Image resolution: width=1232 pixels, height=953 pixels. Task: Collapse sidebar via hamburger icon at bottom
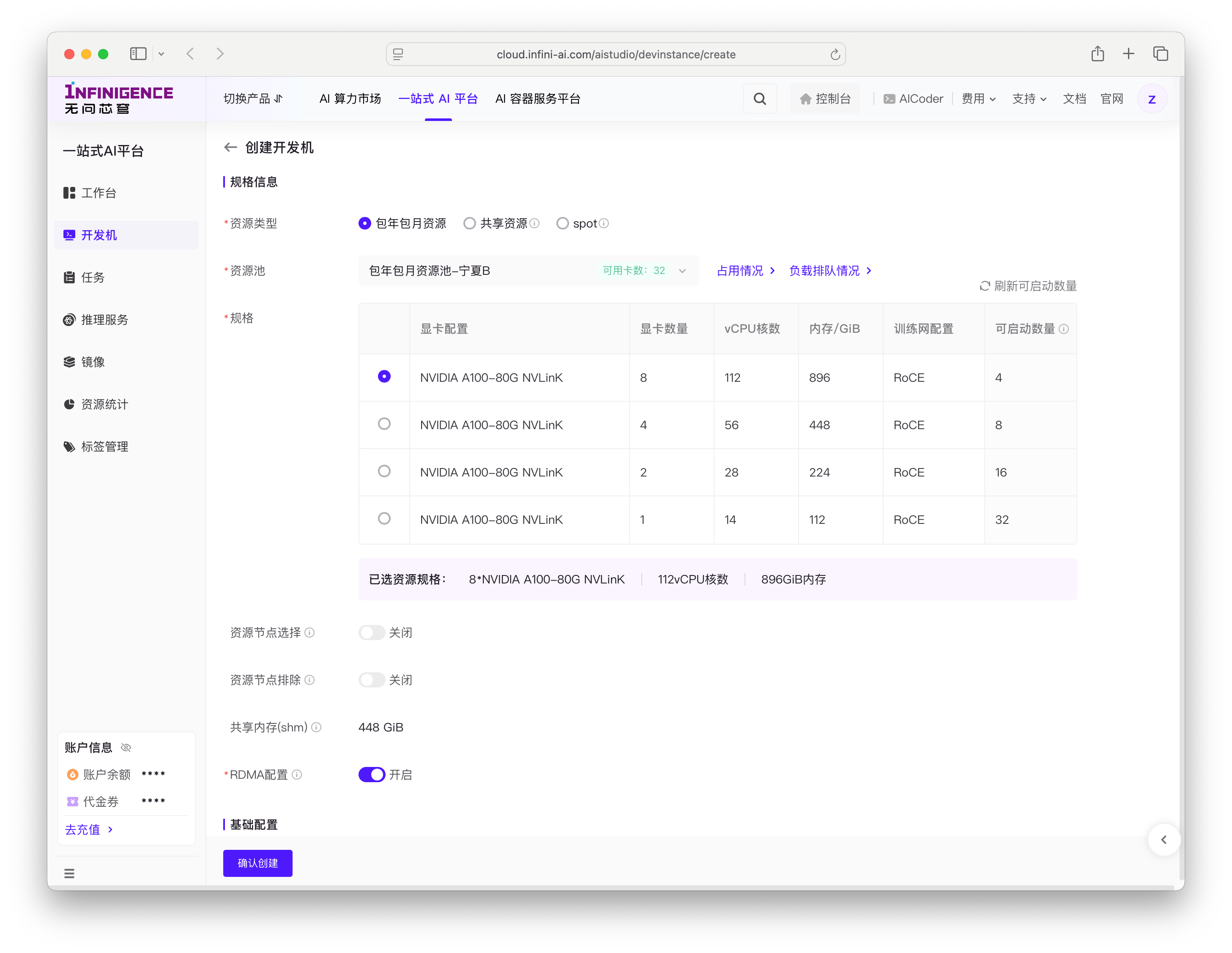tap(69, 874)
